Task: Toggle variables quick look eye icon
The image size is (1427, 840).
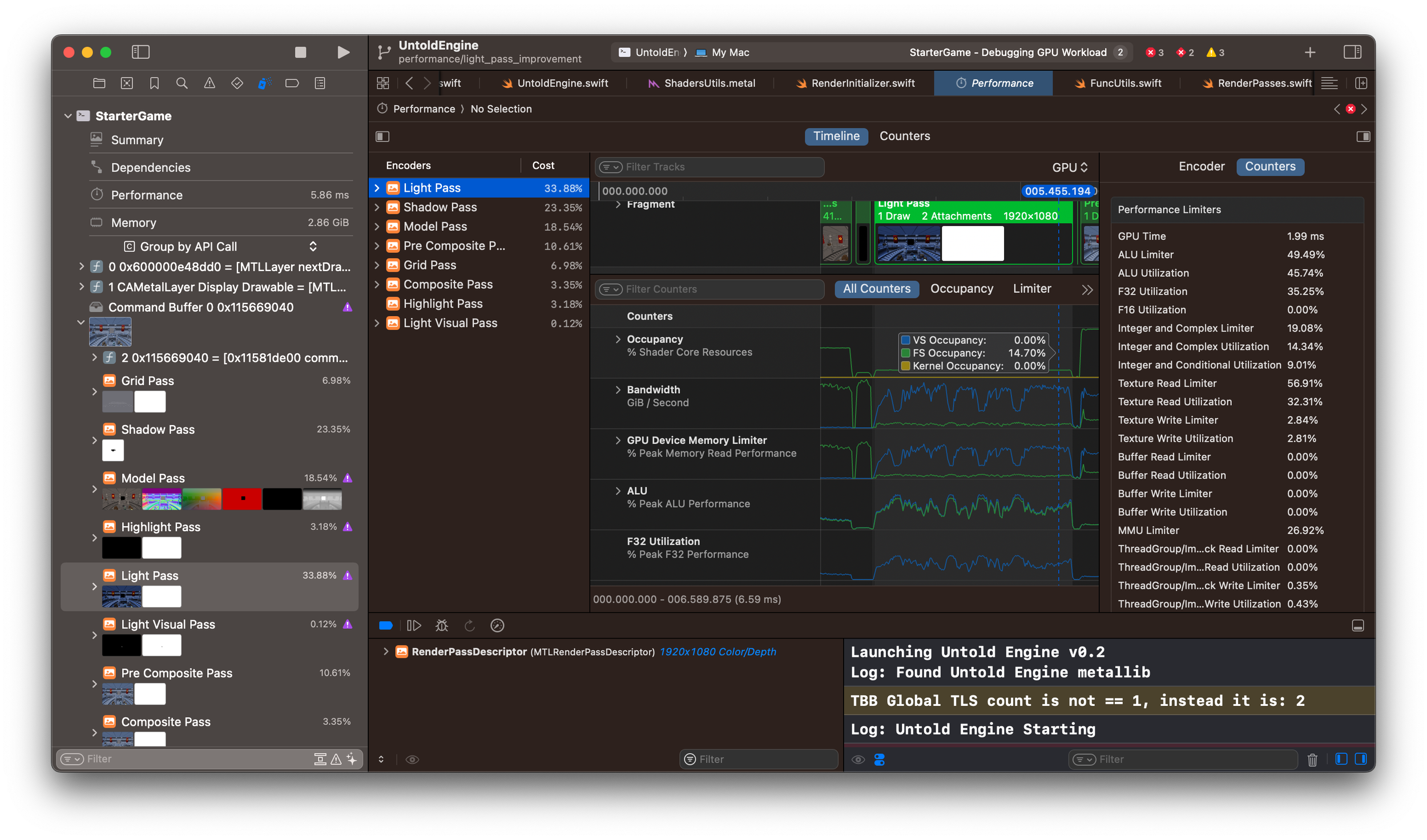Action: pyautogui.click(x=412, y=760)
